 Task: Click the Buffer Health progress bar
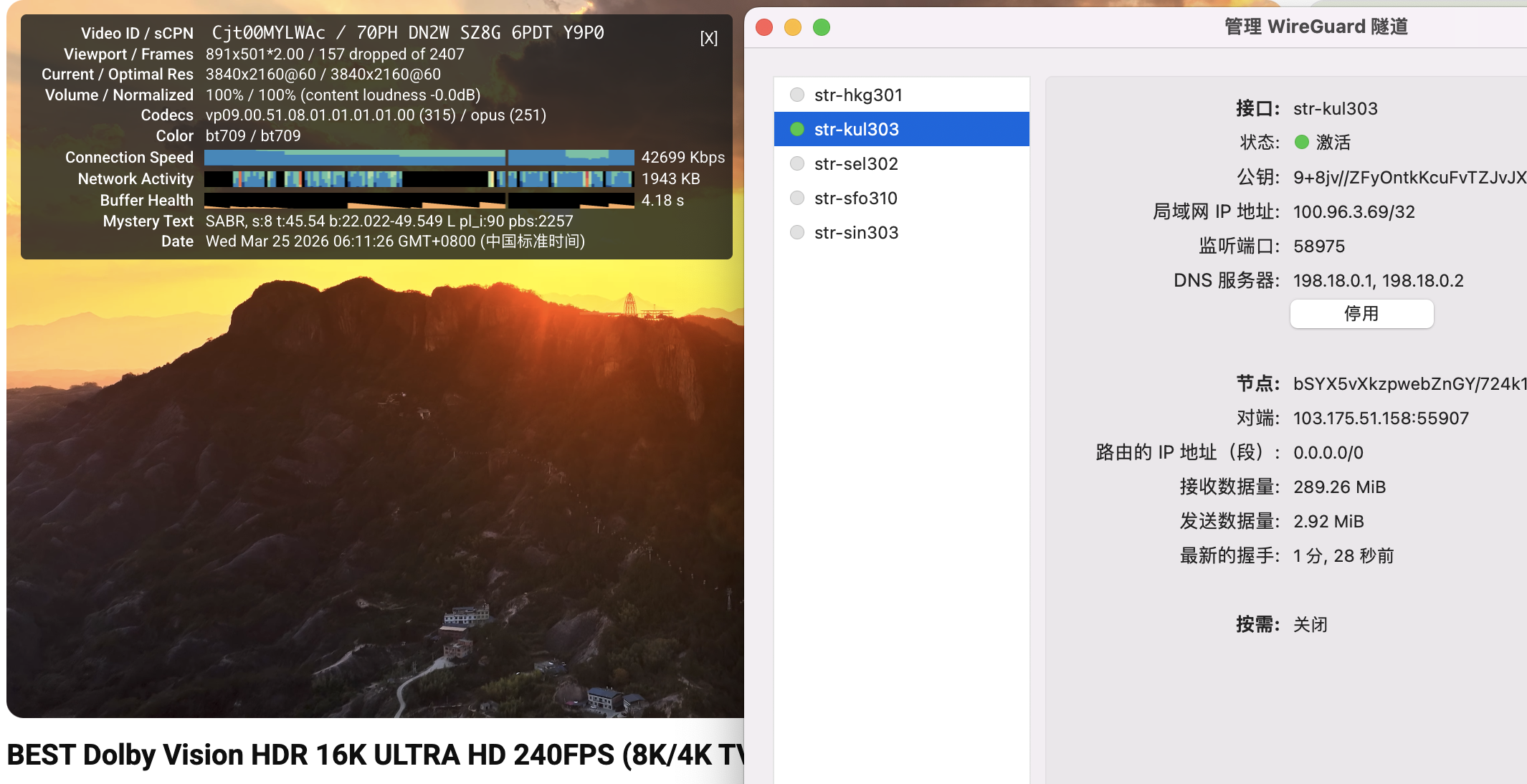point(419,200)
